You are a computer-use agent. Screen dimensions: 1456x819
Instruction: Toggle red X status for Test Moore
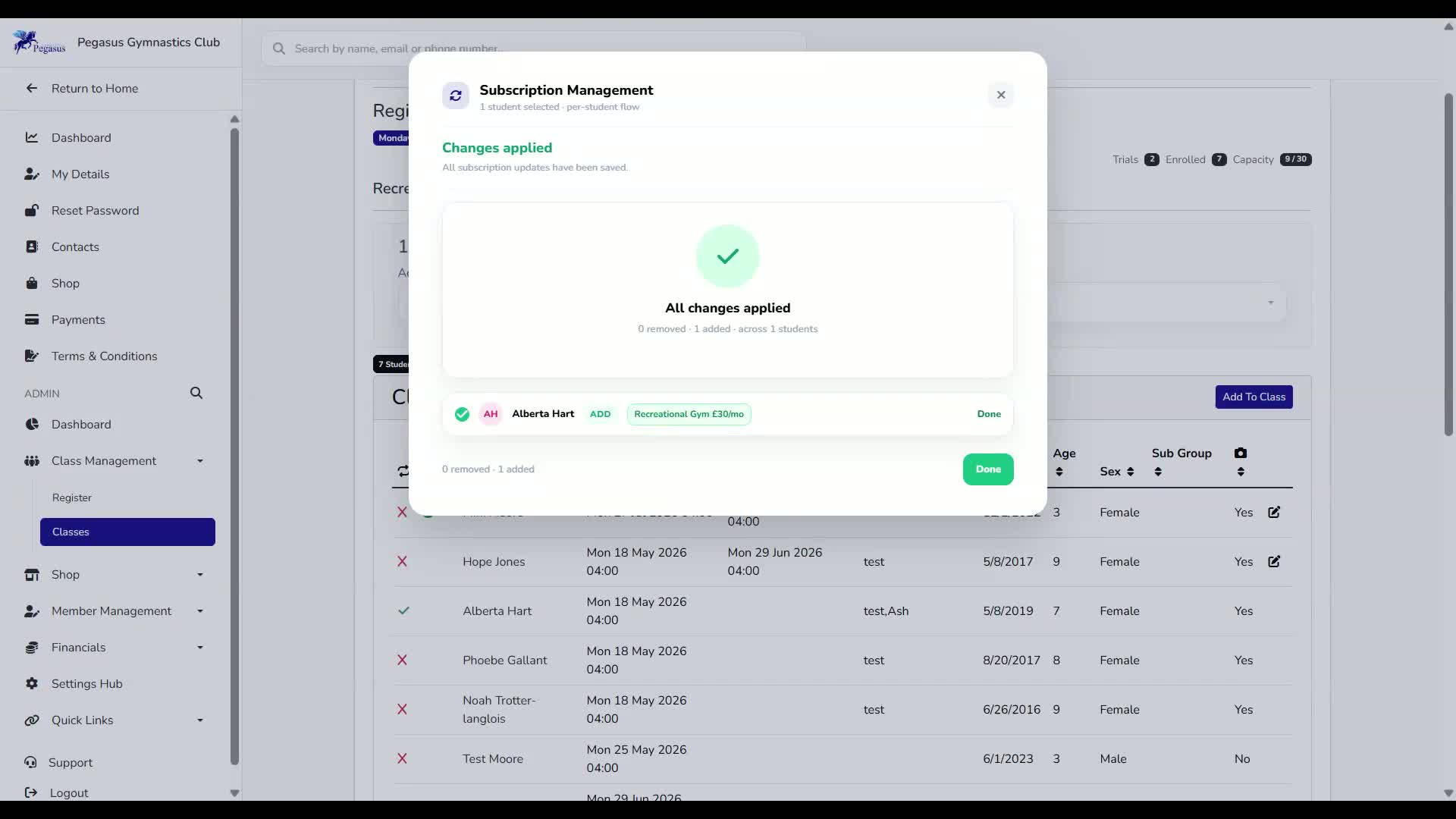pyautogui.click(x=402, y=758)
